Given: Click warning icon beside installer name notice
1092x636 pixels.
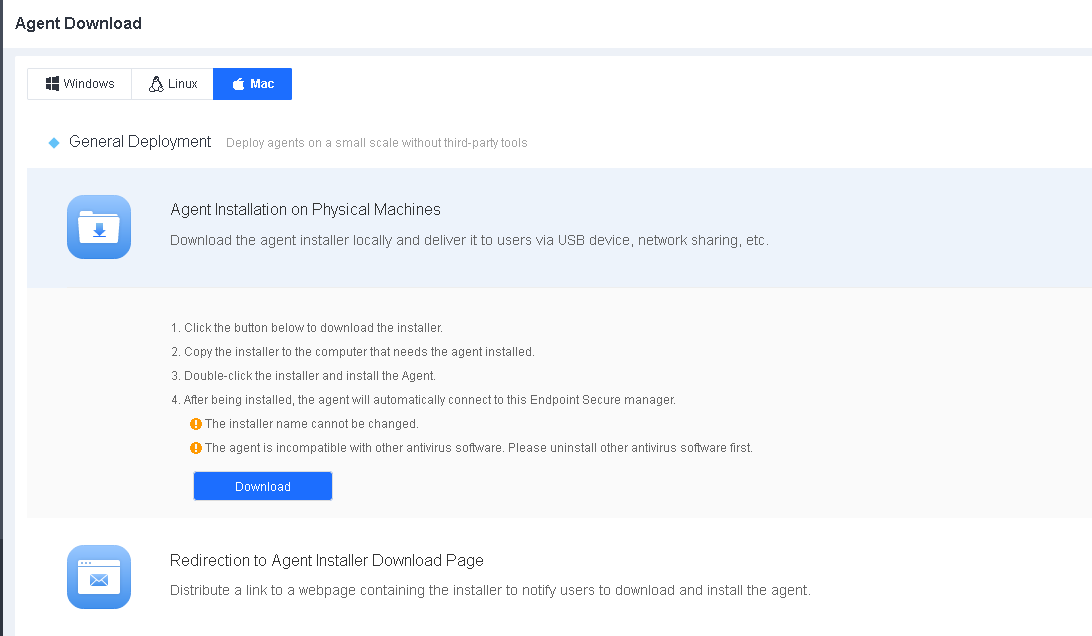Looking at the screenshot, I should point(196,424).
